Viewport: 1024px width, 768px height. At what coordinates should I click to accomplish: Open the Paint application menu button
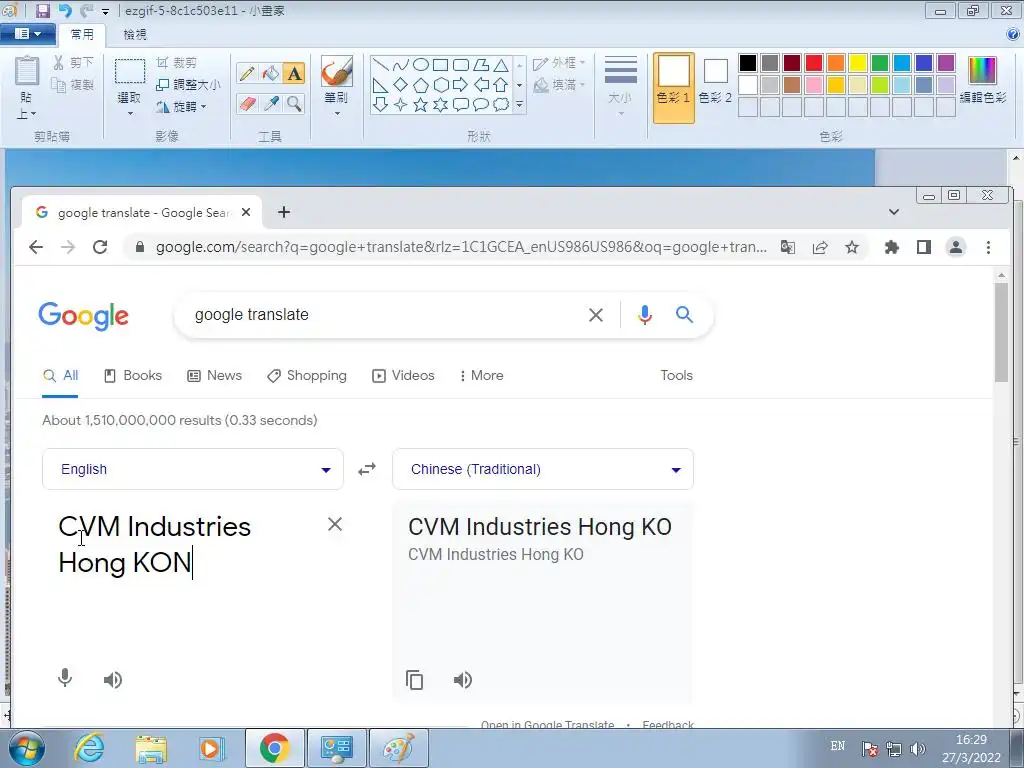pyautogui.click(x=27, y=34)
